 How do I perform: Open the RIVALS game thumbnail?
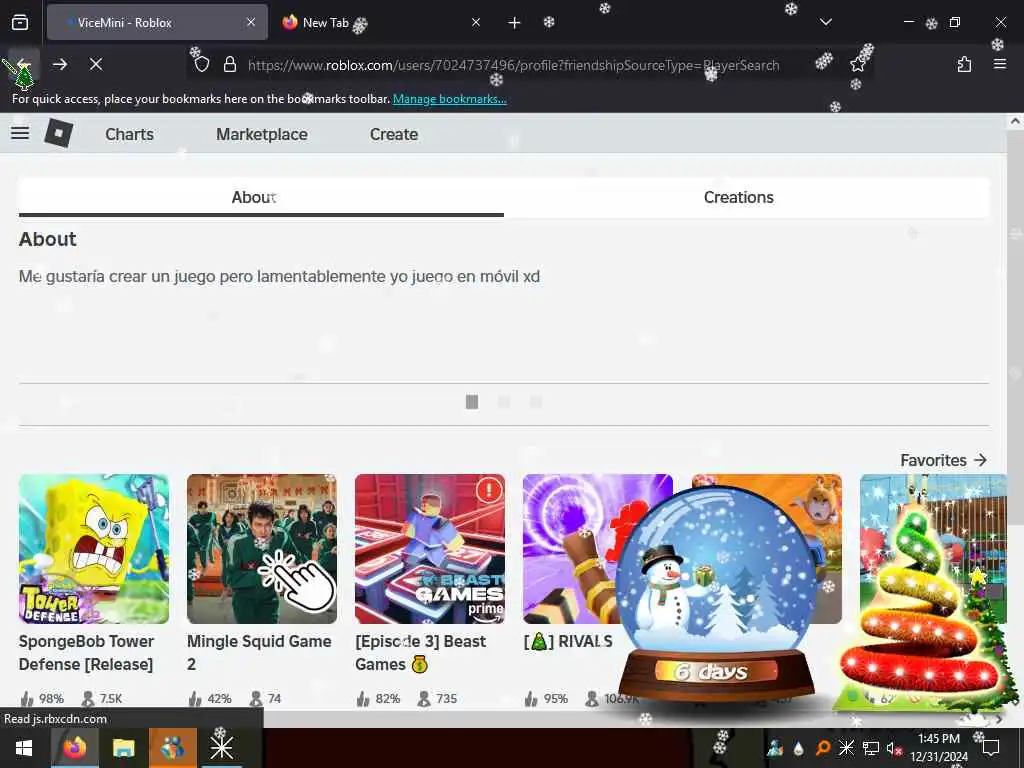point(575,549)
